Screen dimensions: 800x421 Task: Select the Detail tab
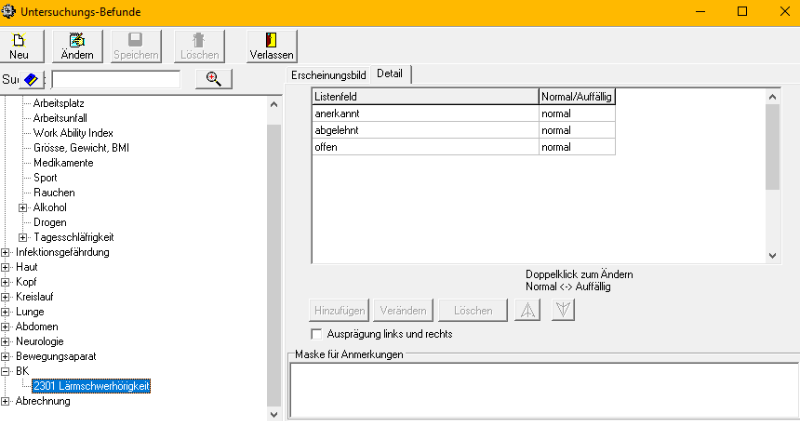click(390, 76)
